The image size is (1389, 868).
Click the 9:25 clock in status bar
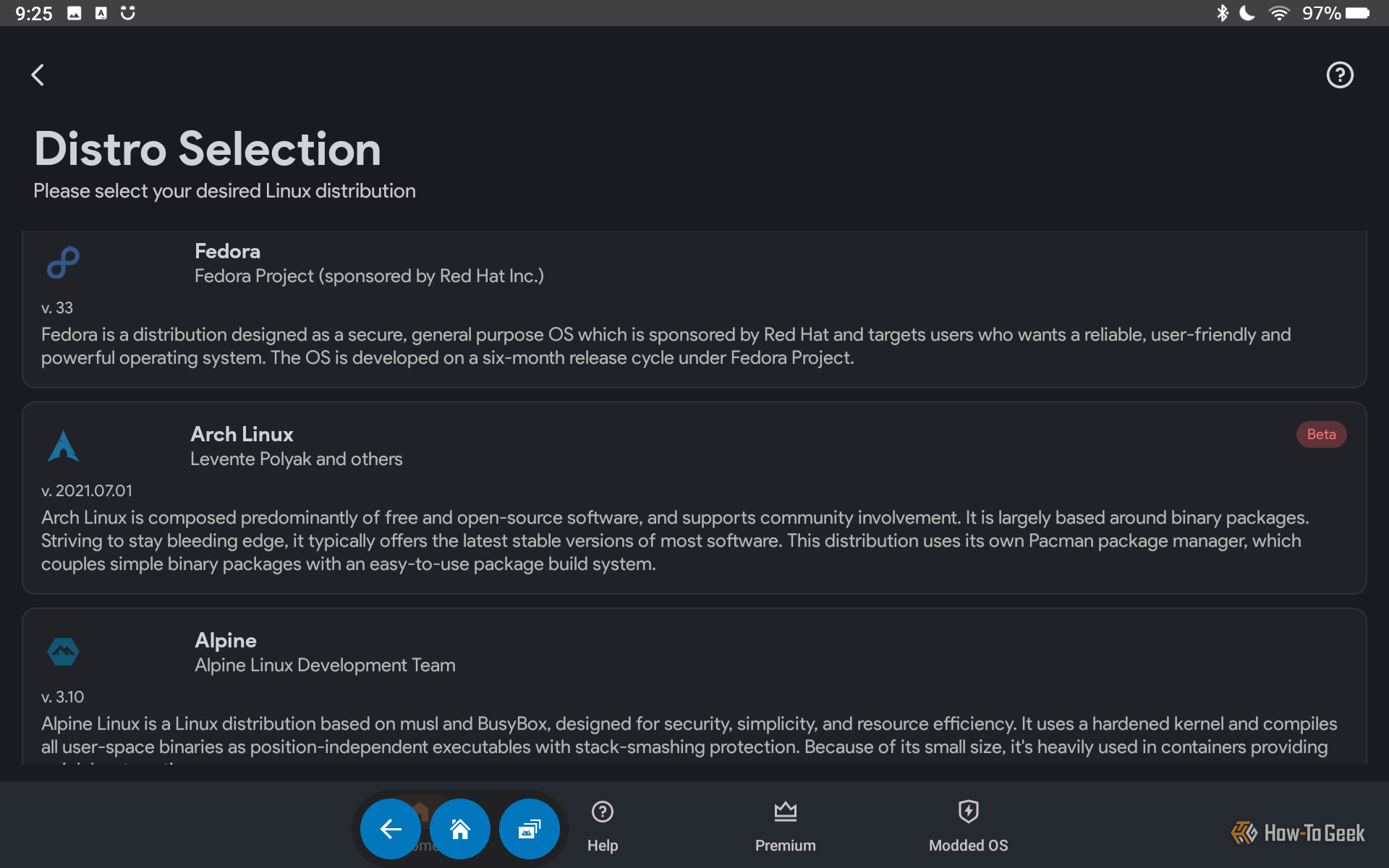point(34,13)
